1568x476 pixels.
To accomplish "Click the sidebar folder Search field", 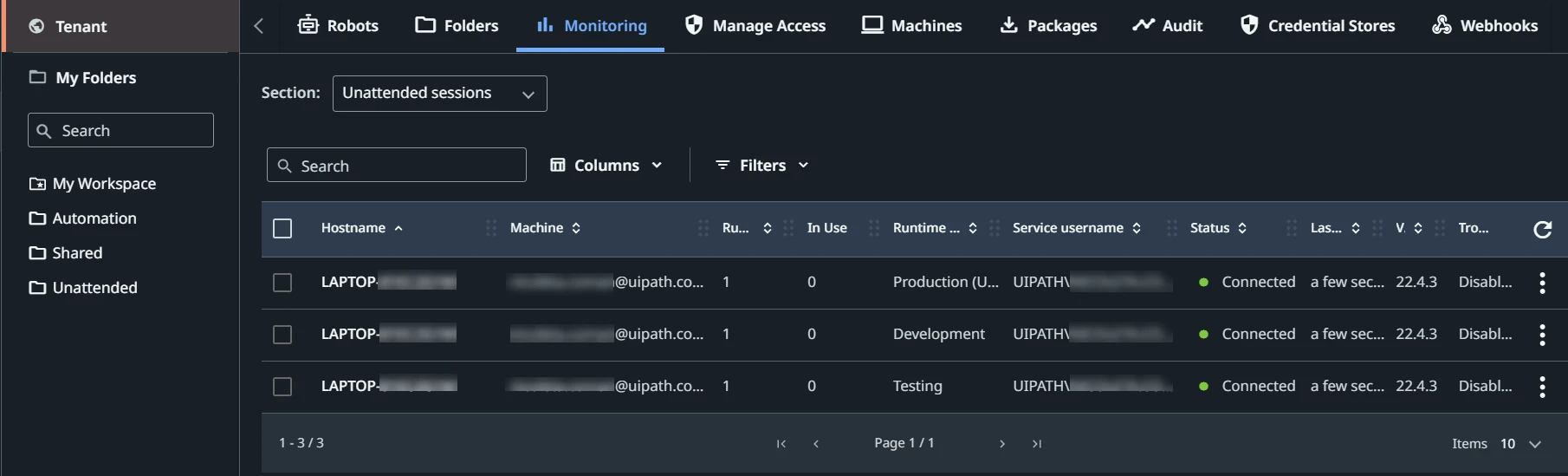I will pyautogui.click(x=120, y=130).
